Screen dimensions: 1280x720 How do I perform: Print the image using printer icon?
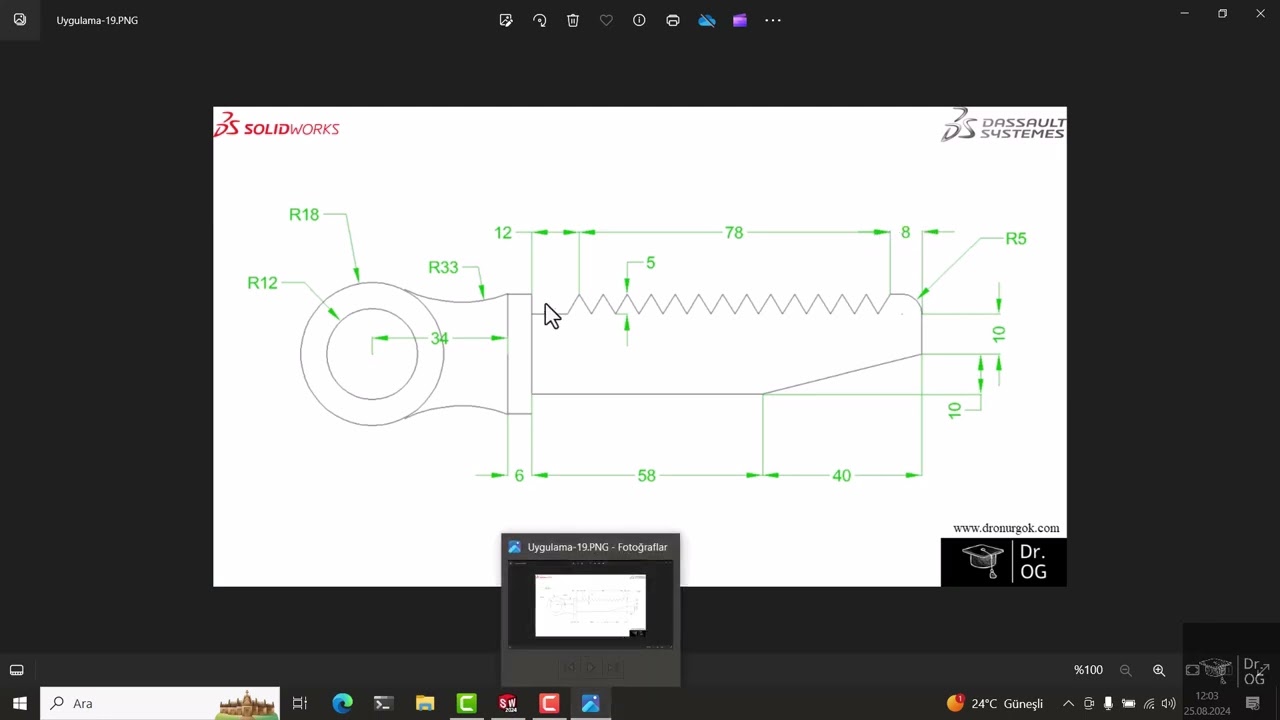[673, 20]
